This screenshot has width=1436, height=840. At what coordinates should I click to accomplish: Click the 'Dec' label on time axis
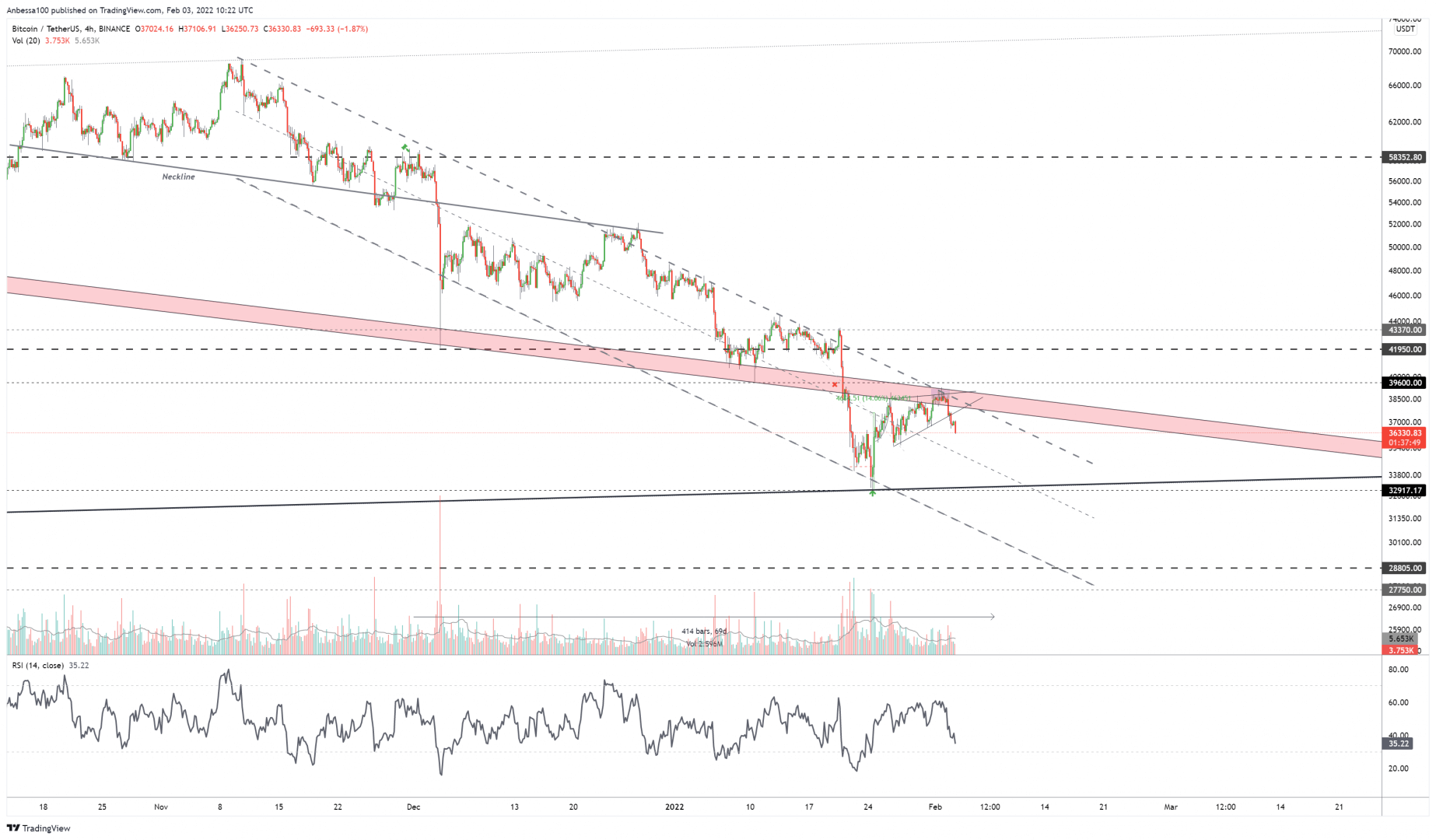(x=413, y=807)
